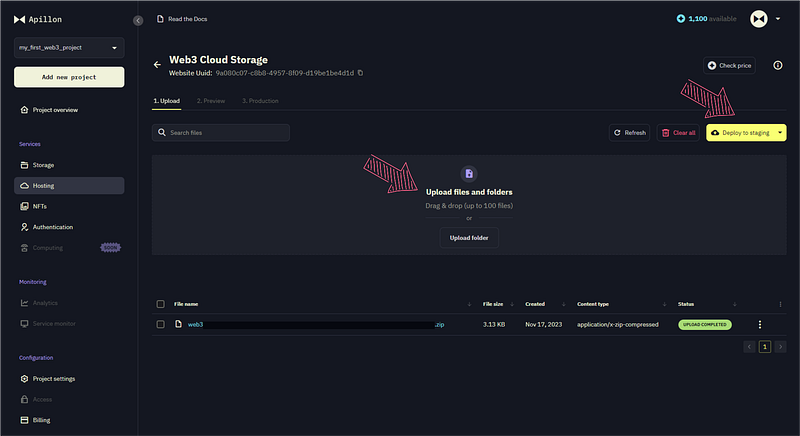The height and width of the screenshot is (436, 800).
Task: Sort by File size column arrow
Action: (512, 304)
